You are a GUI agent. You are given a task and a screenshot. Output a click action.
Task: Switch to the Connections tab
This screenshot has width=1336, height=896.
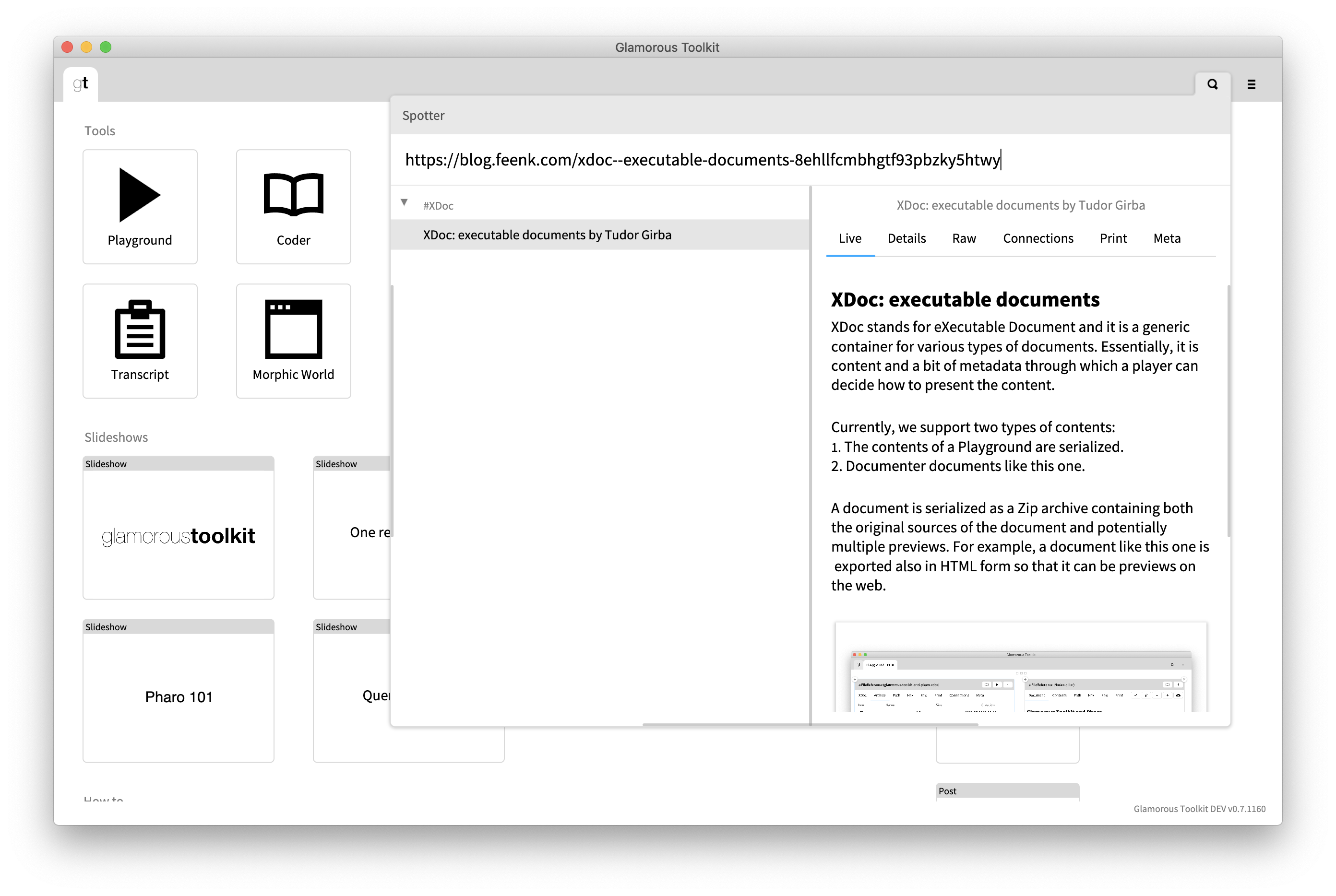pos(1038,239)
